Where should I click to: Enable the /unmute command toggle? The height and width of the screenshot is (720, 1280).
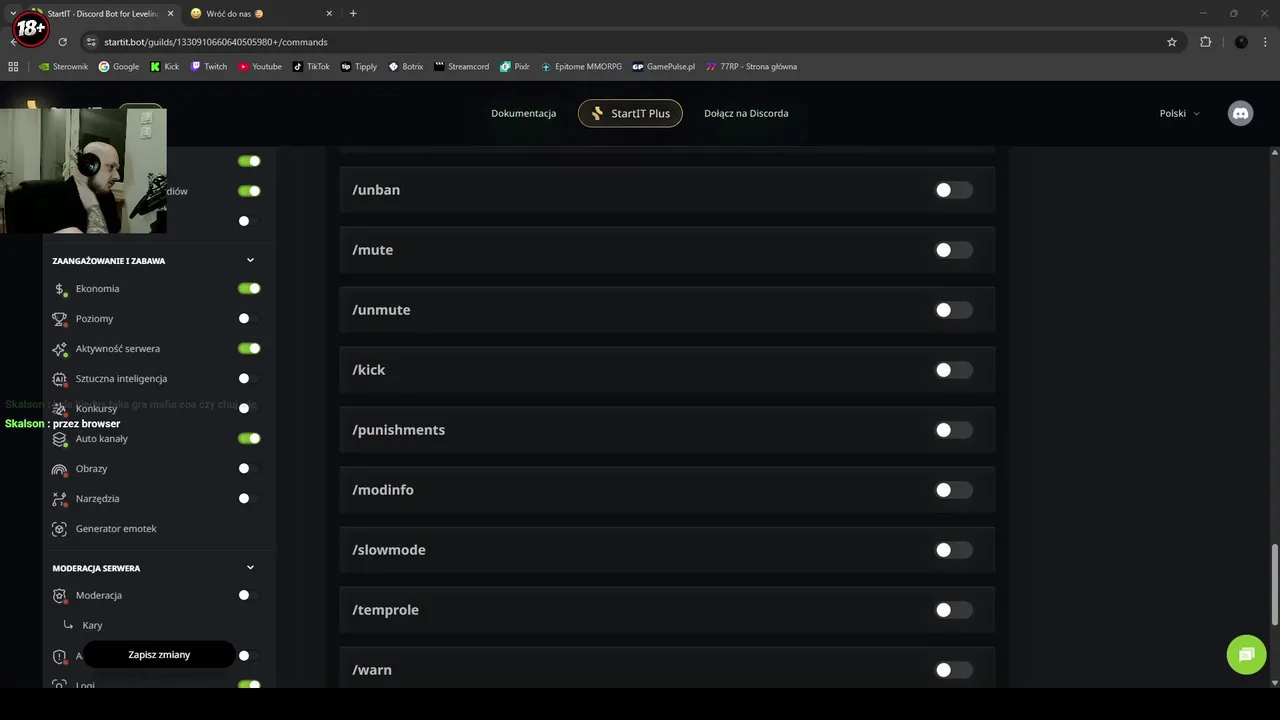tap(953, 310)
